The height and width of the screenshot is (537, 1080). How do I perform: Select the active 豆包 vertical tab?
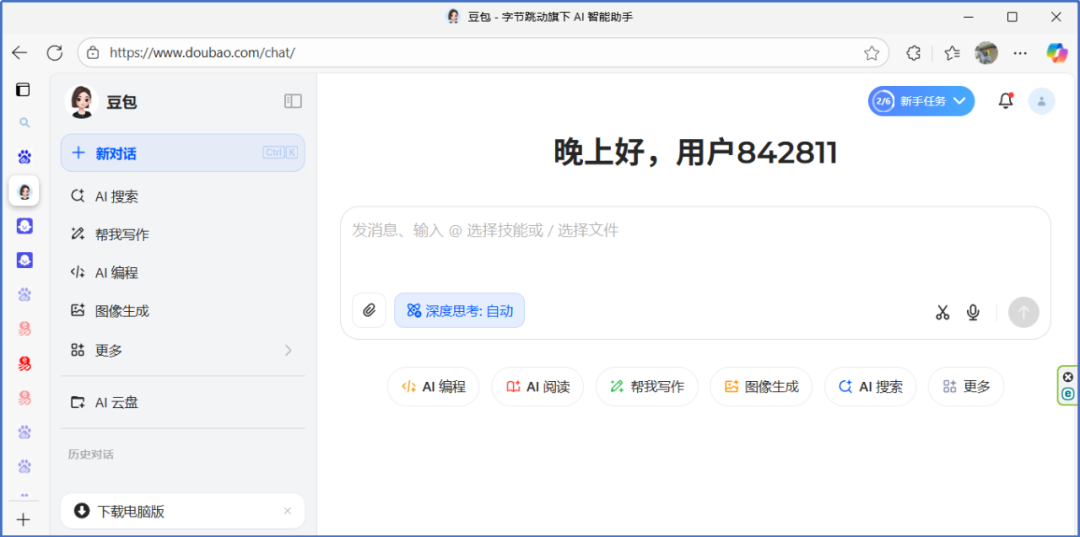tap(24, 191)
